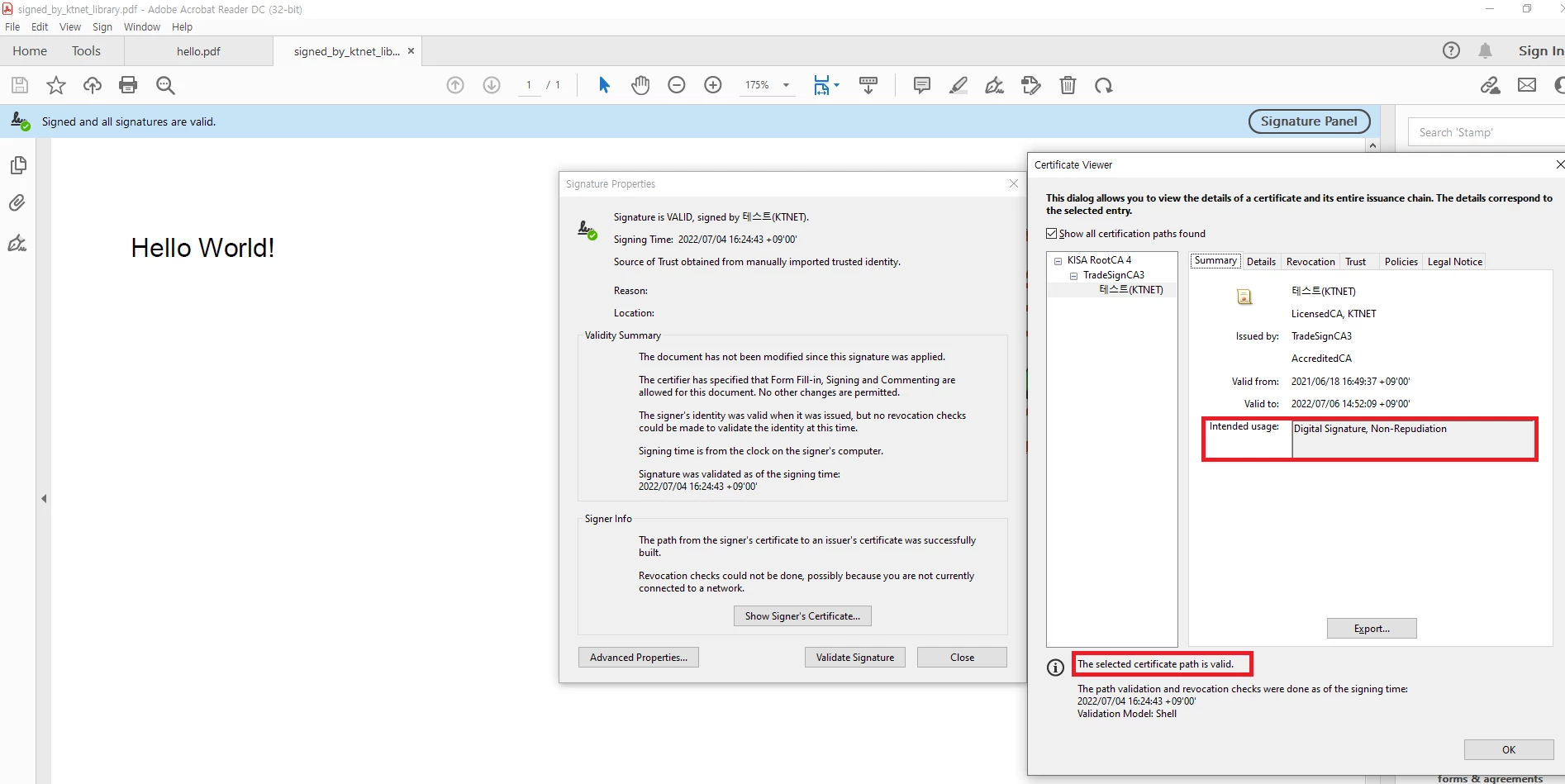Click the page number input field

[529, 85]
